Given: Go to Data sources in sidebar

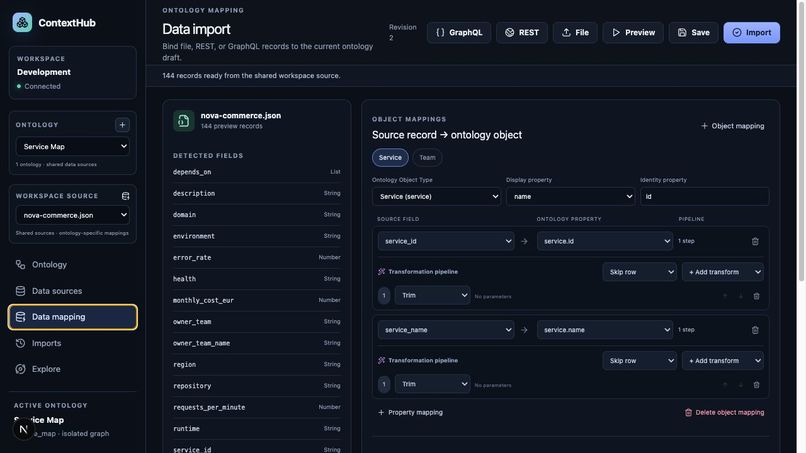Looking at the screenshot, I should coord(72,291).
